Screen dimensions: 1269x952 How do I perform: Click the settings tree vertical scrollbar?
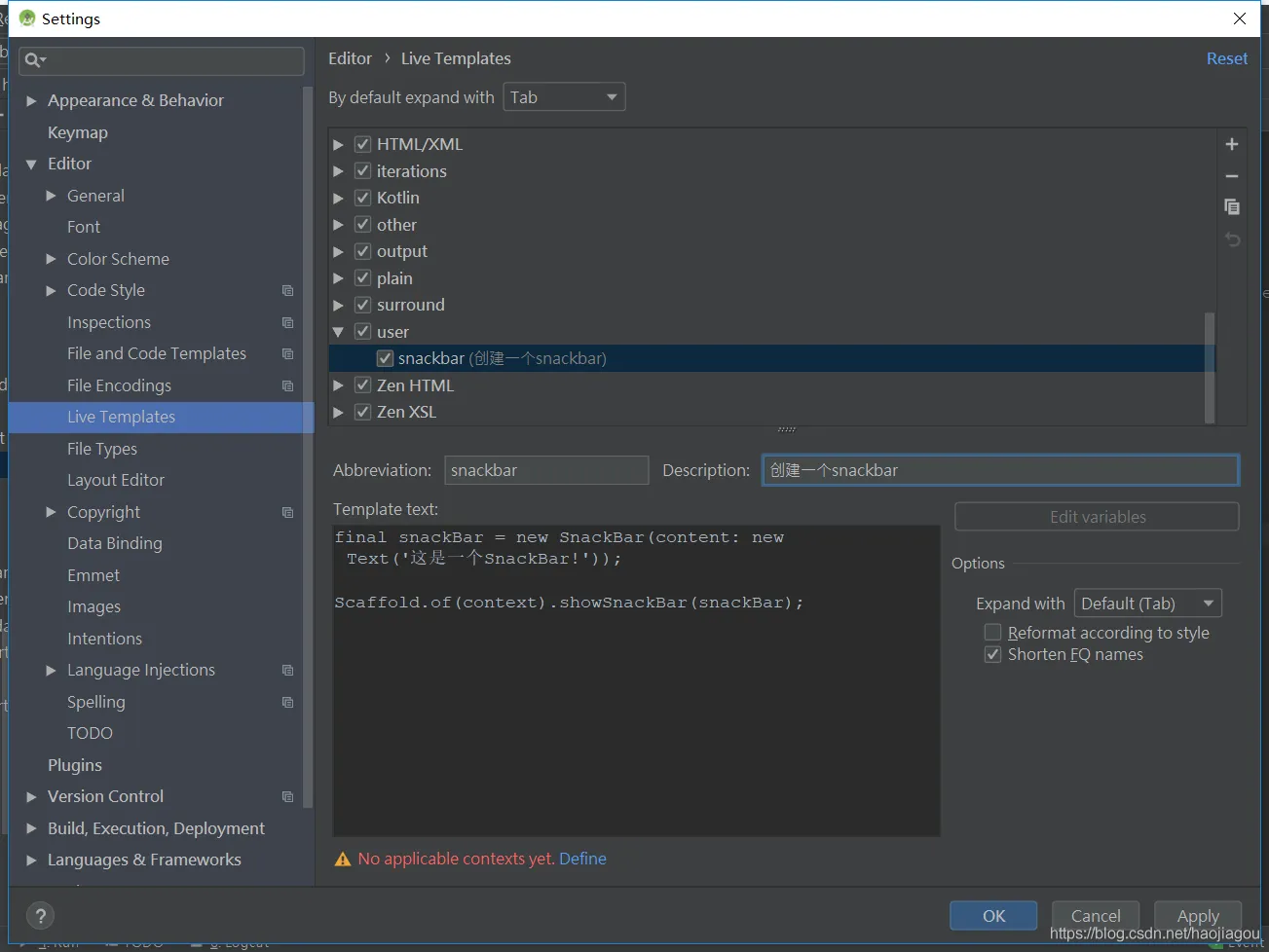click(x=308, y=448)
